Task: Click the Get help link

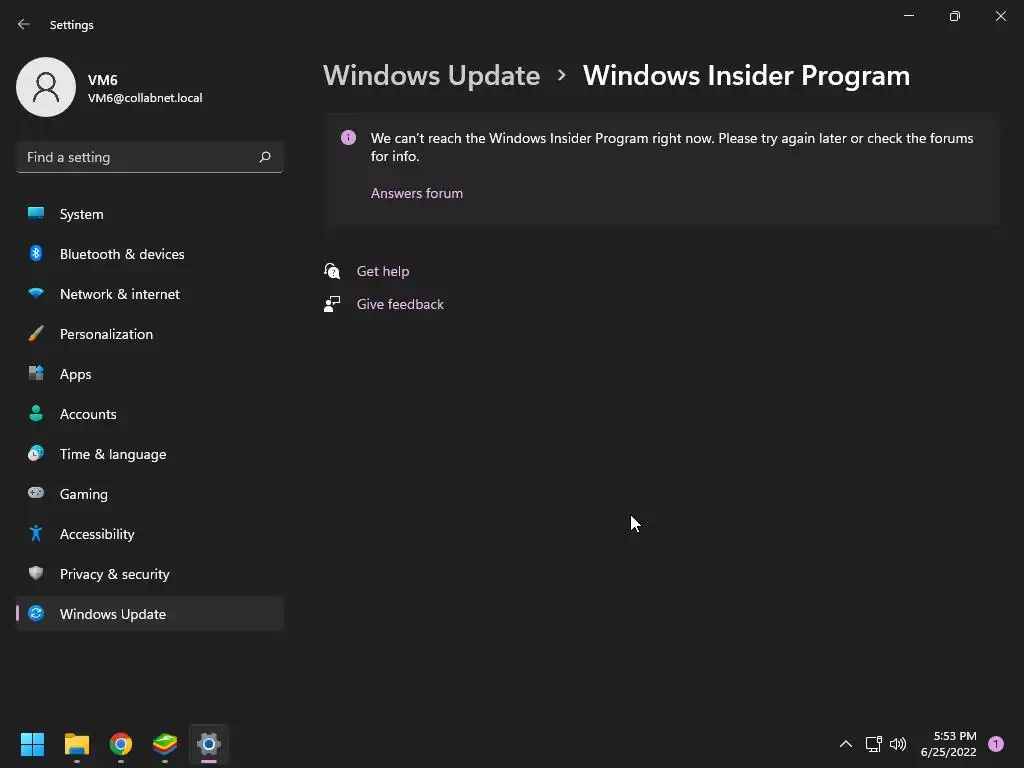Action: coord(383,271)
